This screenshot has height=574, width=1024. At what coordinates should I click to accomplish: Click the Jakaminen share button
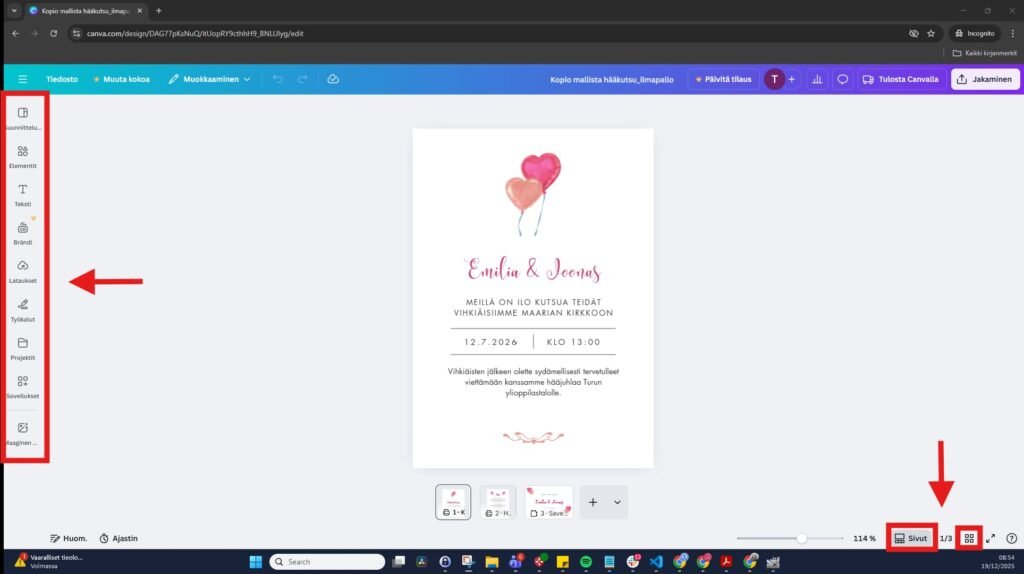click(x=985, y=79)
